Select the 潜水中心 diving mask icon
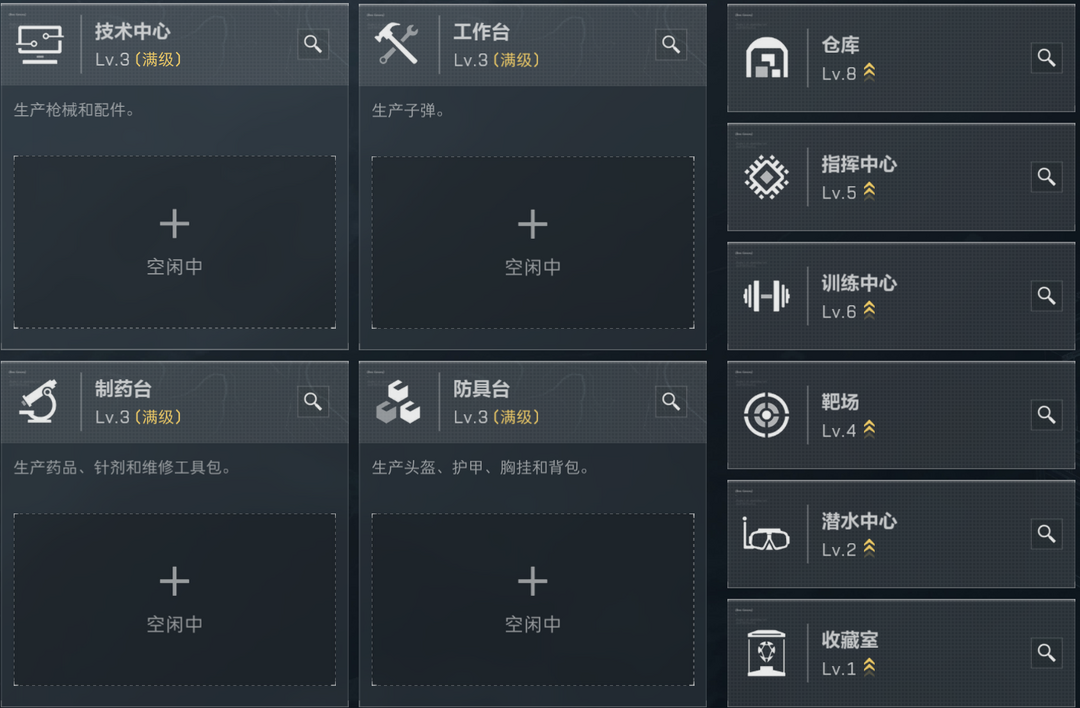This screenshot has height=708, width=1080. pyautogui.click(x=766, y=533)
